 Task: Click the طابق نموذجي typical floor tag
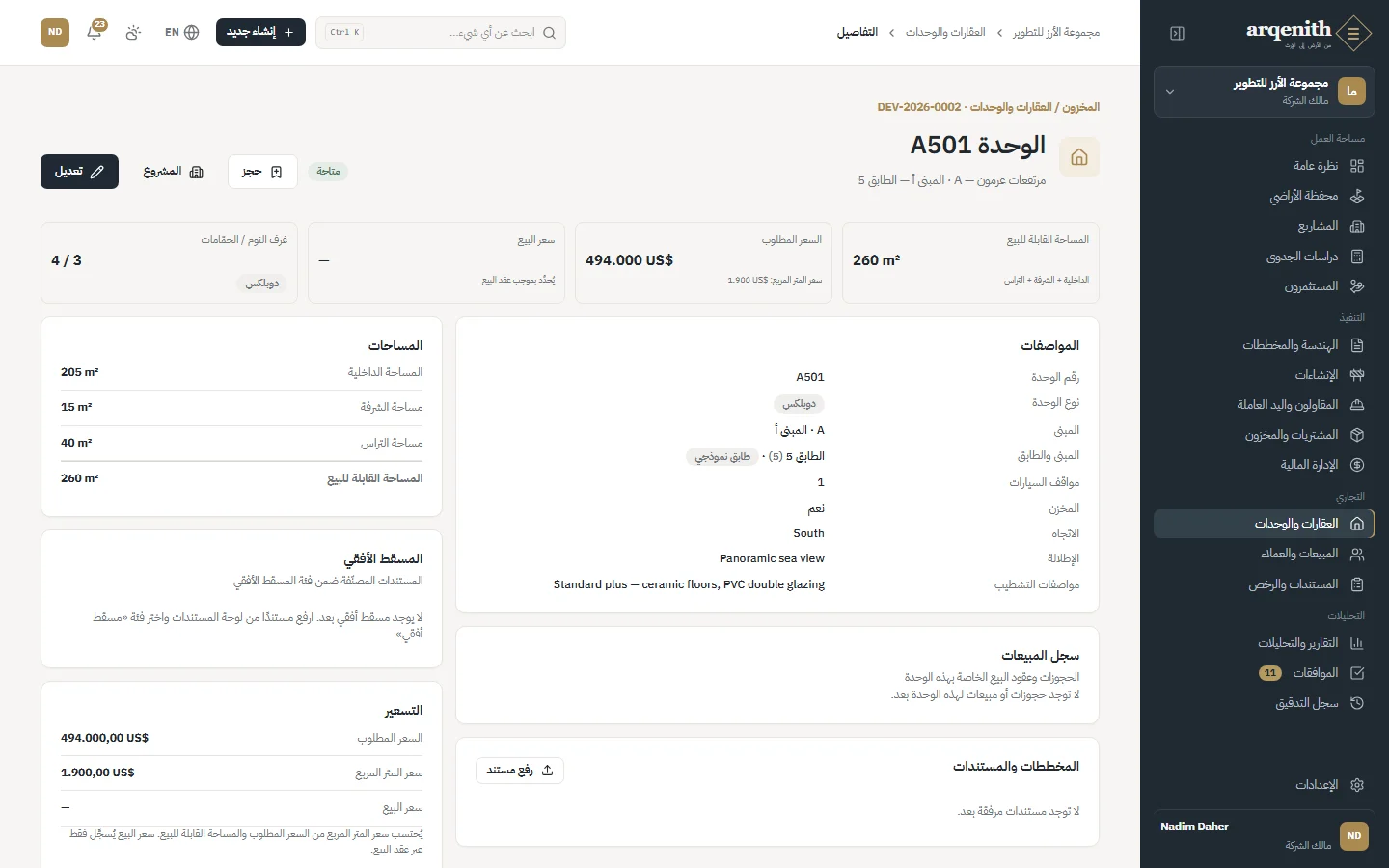click(722, 457)
